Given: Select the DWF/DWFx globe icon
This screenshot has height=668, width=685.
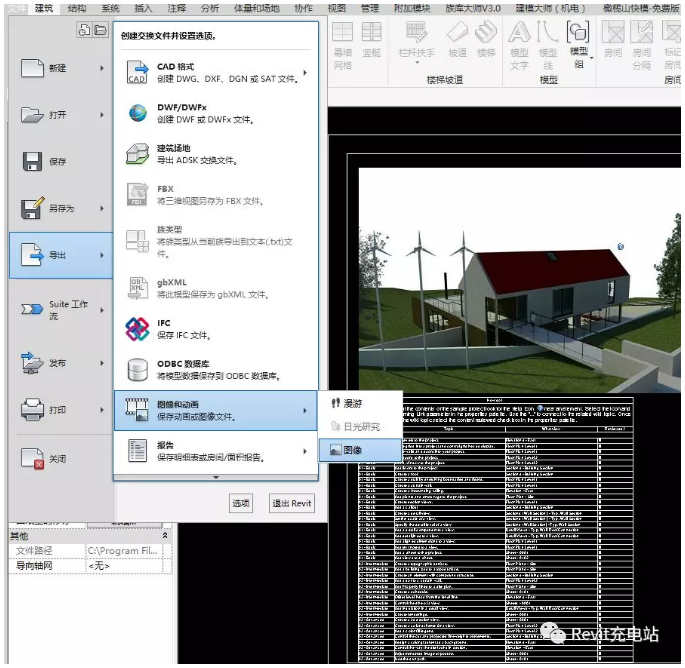Looking at the screenshot, I should (137, 113).
